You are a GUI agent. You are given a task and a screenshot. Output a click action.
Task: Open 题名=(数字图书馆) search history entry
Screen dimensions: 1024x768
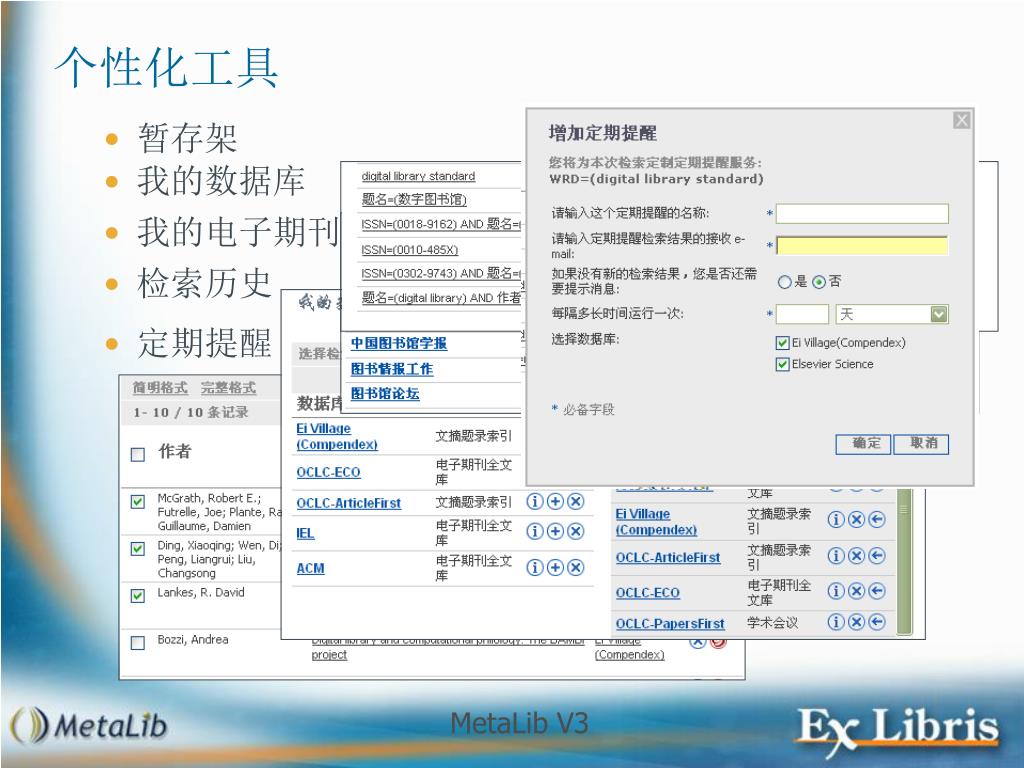click(x=414, y=200)
